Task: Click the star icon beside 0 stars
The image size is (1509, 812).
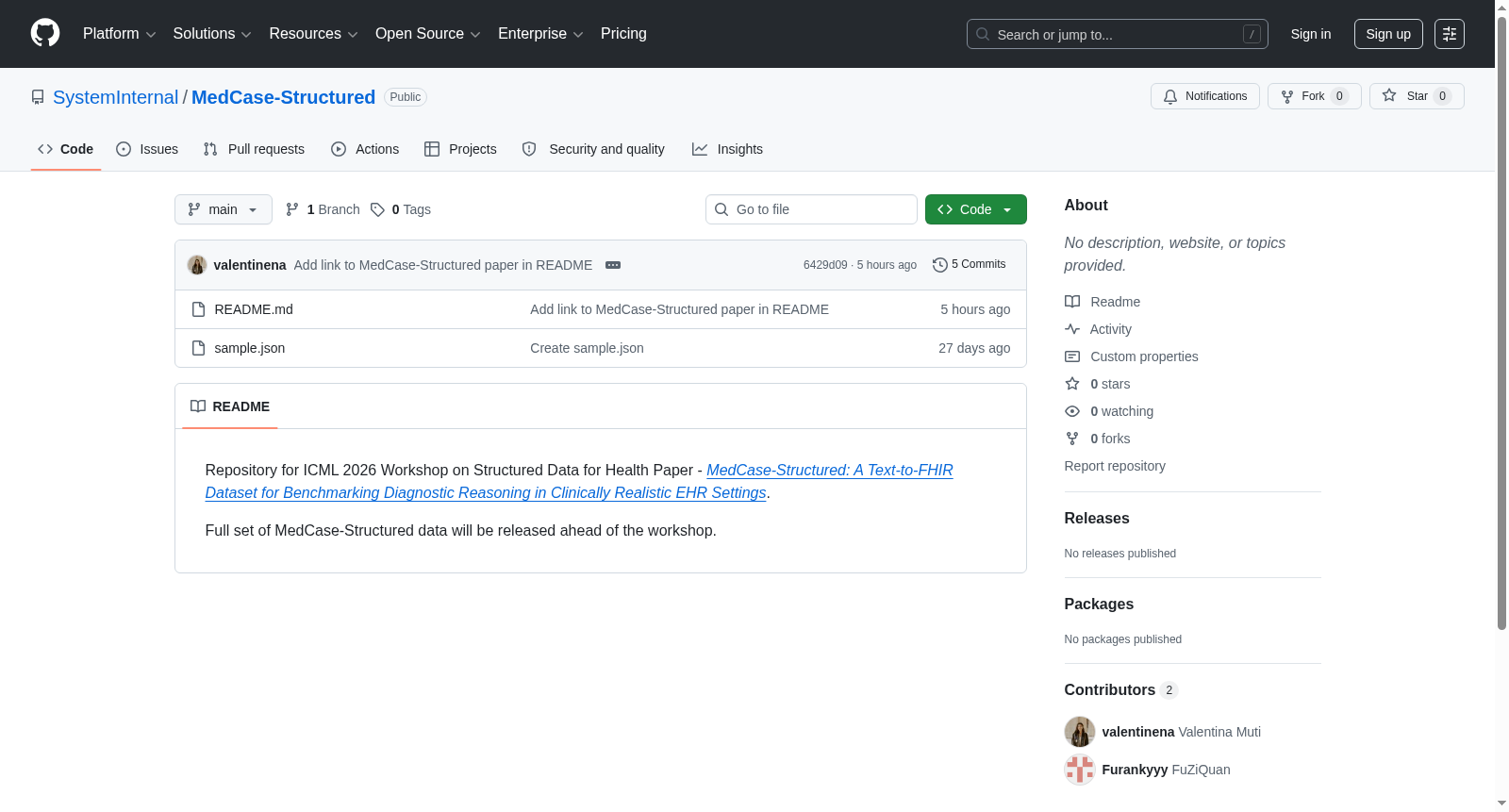Action: coord(1072,384)
